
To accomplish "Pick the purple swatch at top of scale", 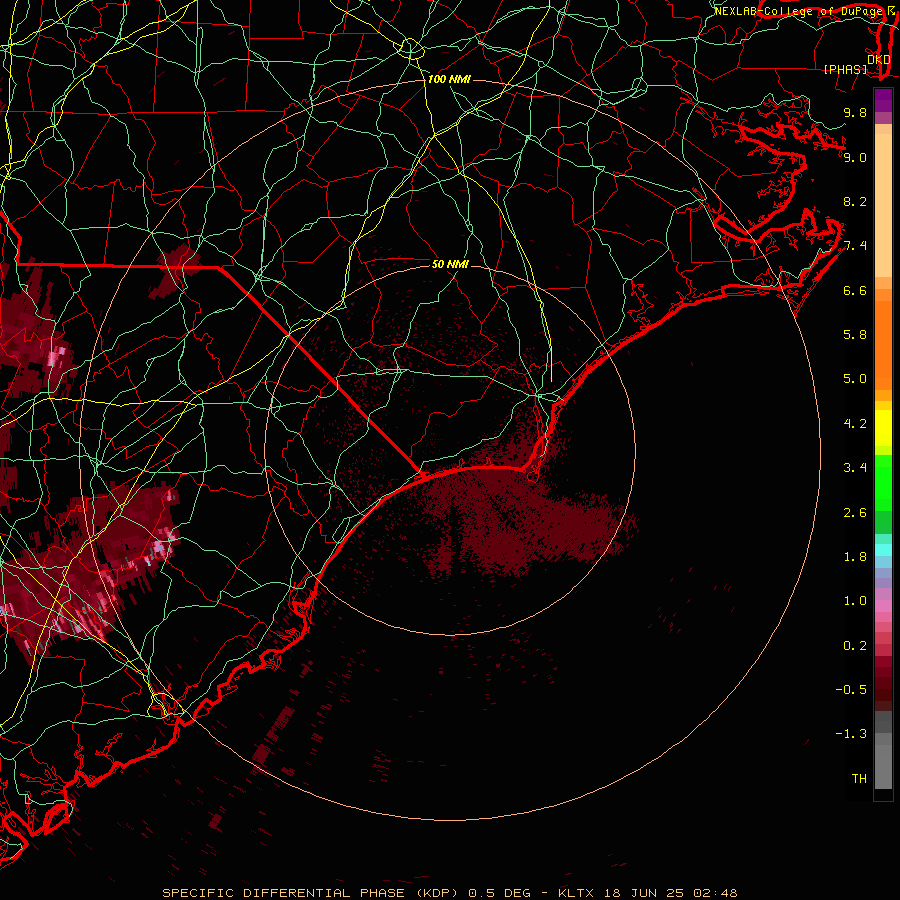I will 883,100.
